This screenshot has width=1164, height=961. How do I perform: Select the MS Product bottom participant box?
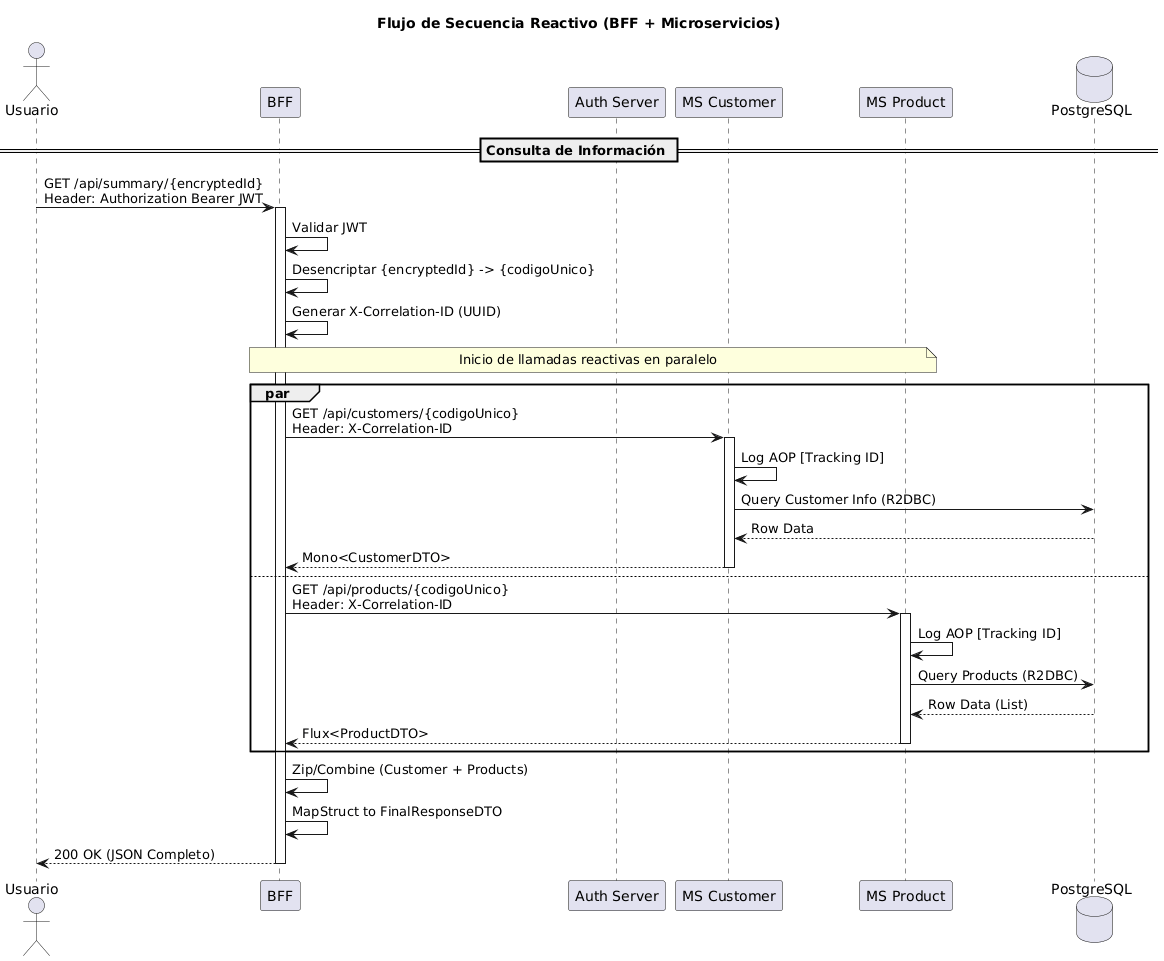905,895
